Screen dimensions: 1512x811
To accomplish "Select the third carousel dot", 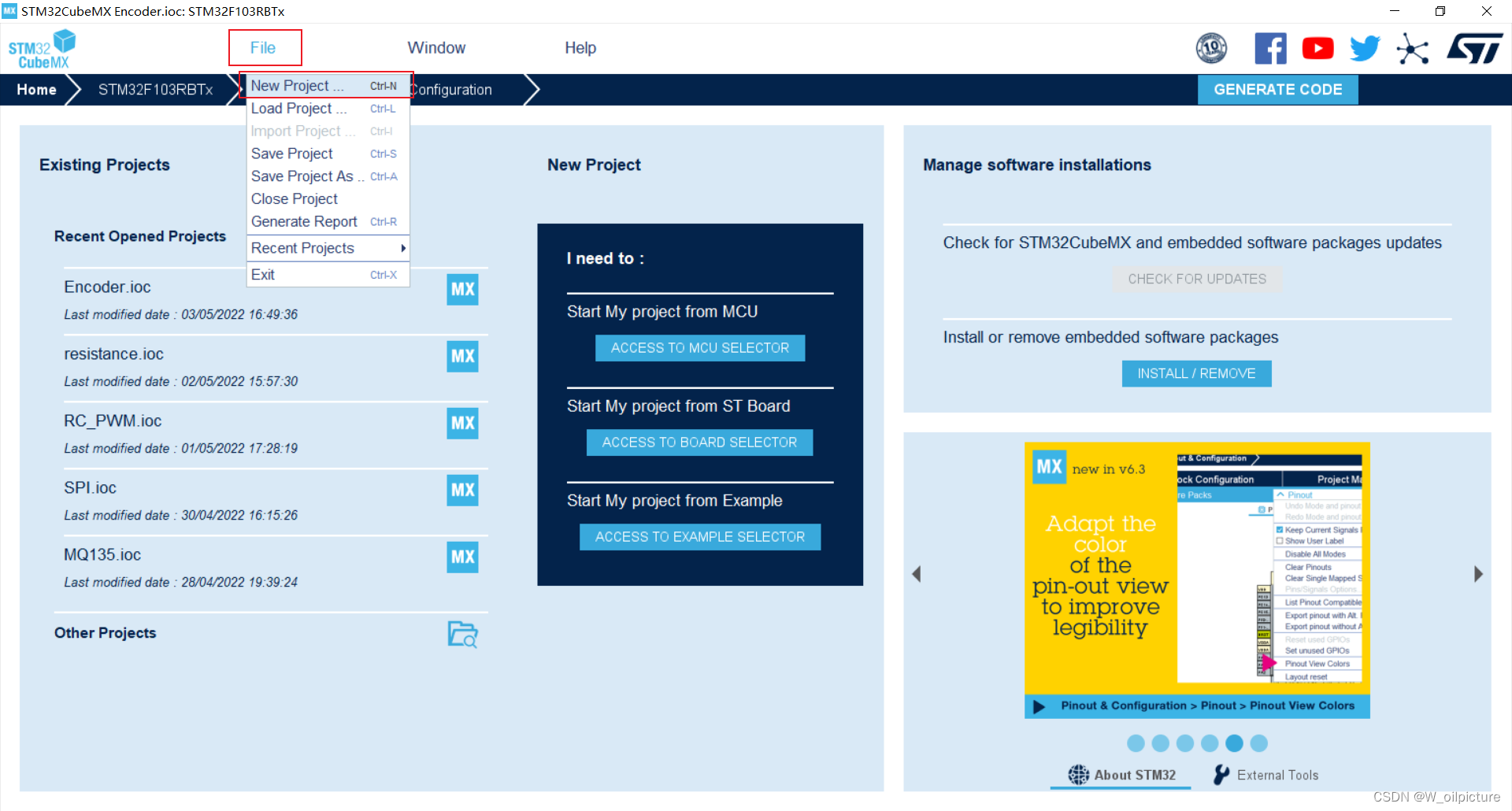I will pyautogui.click(x=1185, y=743).
